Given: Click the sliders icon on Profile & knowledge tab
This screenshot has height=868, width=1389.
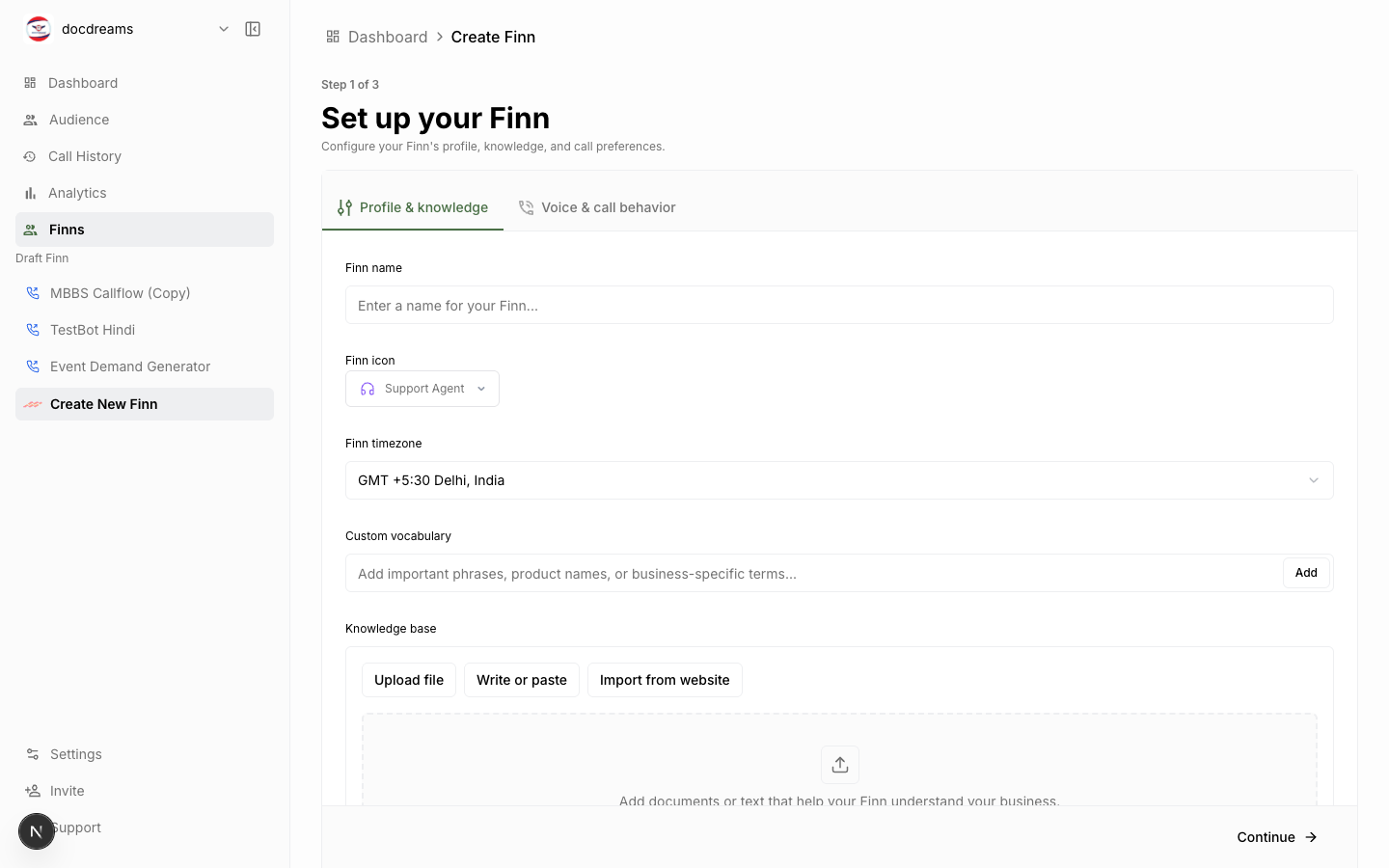Looking at the screenshot, I should click(x=344, y=207).
